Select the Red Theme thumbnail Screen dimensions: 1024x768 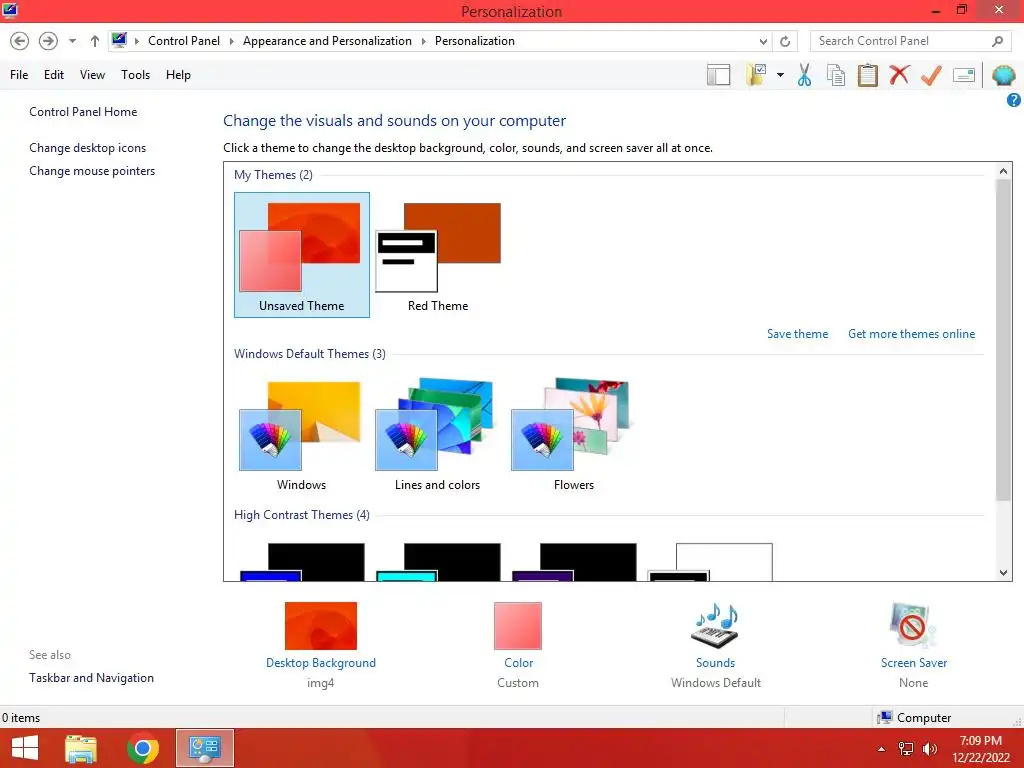438,255
